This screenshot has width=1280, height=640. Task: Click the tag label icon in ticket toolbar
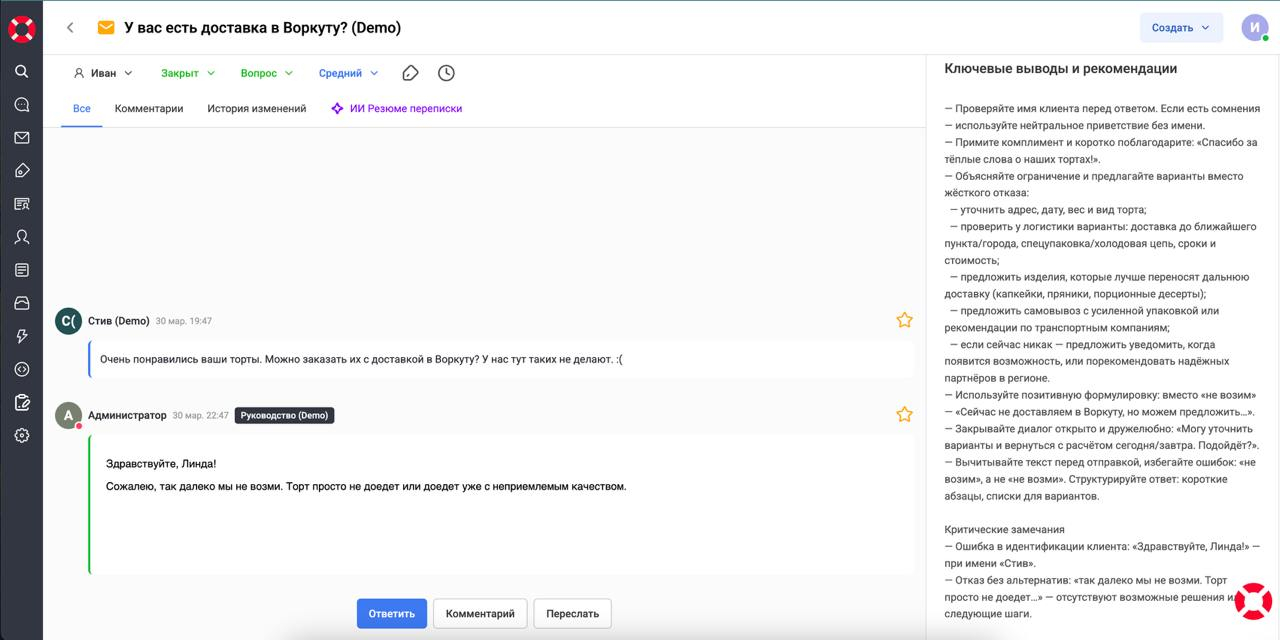pos(410,73)
